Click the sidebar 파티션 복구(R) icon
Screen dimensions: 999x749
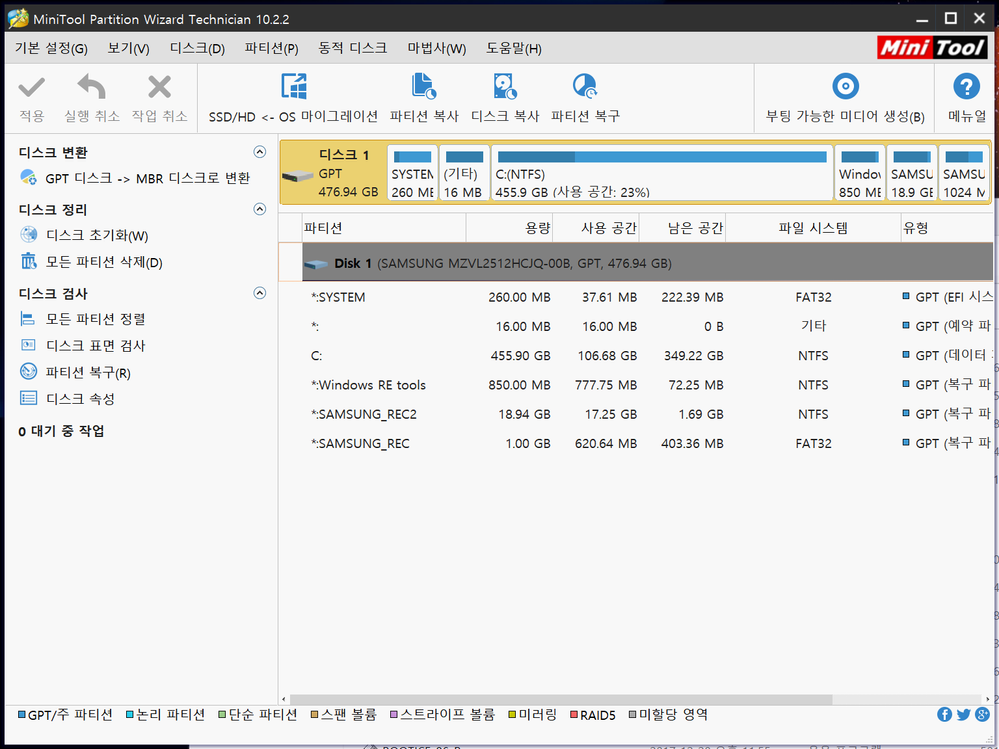(x=28, y=371)
